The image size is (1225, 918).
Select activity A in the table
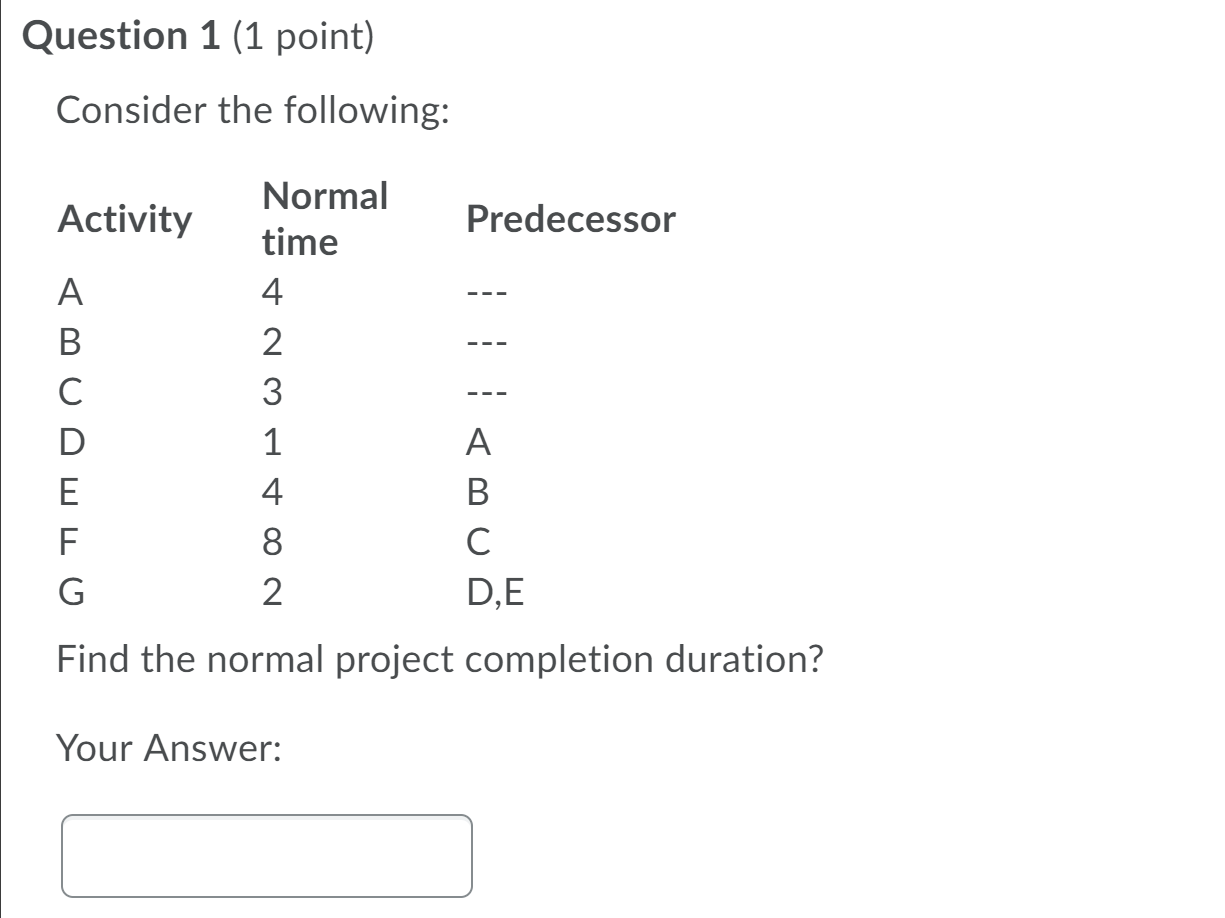pos(68,293)
